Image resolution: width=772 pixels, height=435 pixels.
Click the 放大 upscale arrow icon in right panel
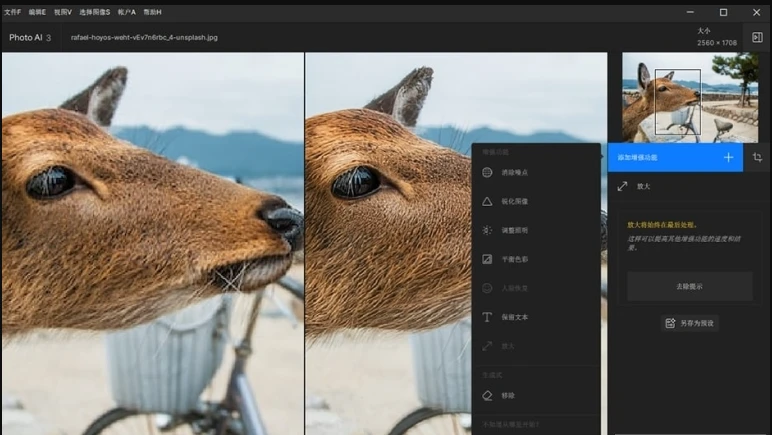click(622, 186)
